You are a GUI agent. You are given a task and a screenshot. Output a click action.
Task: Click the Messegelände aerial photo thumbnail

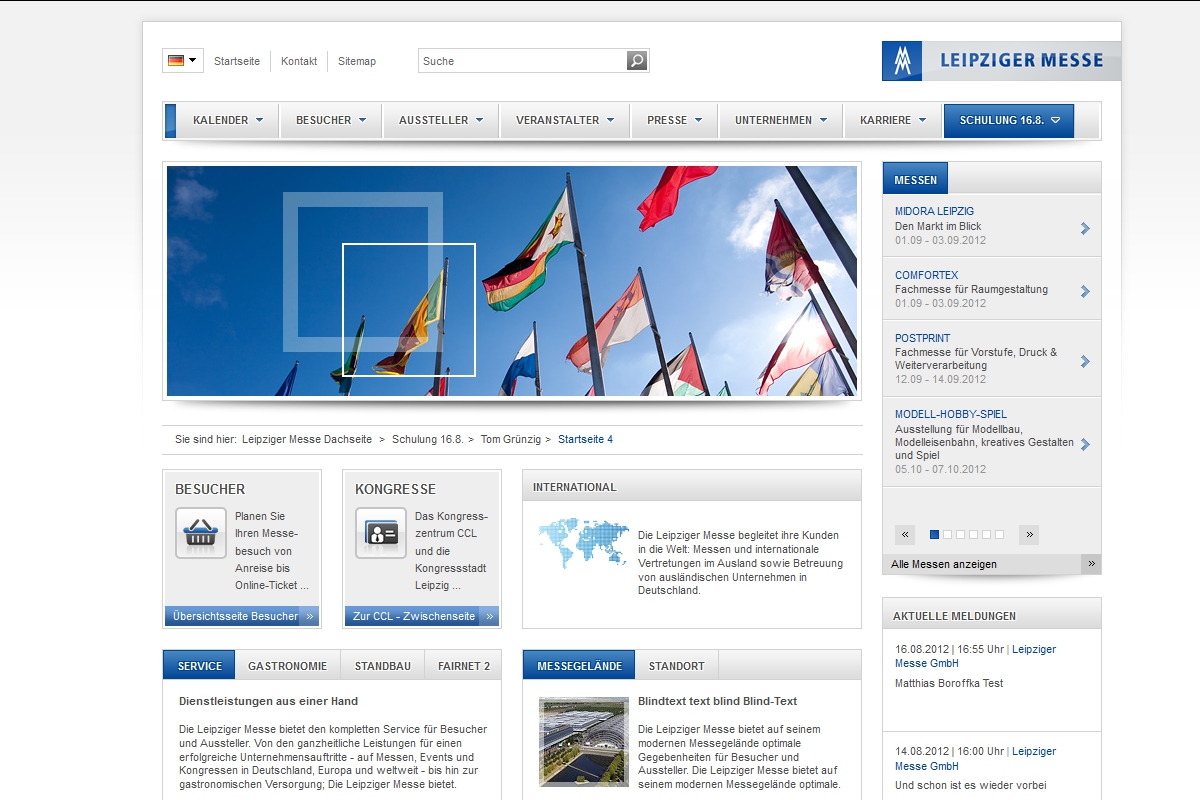(x=583, y=741)
